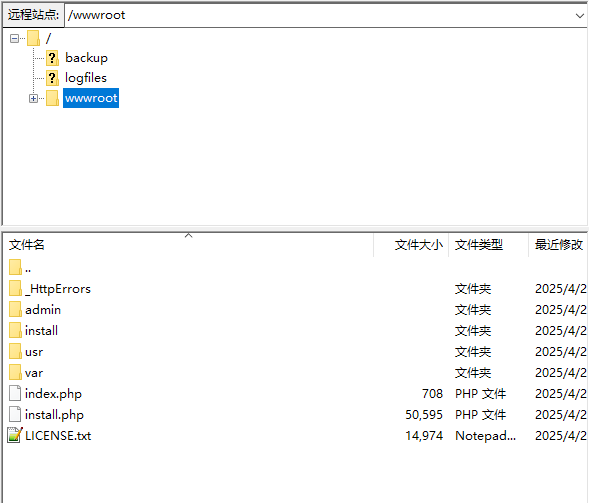This screenshot has height=503, width=589.
Task: Sort by the 文件名 column header
Action: point(188,245)
